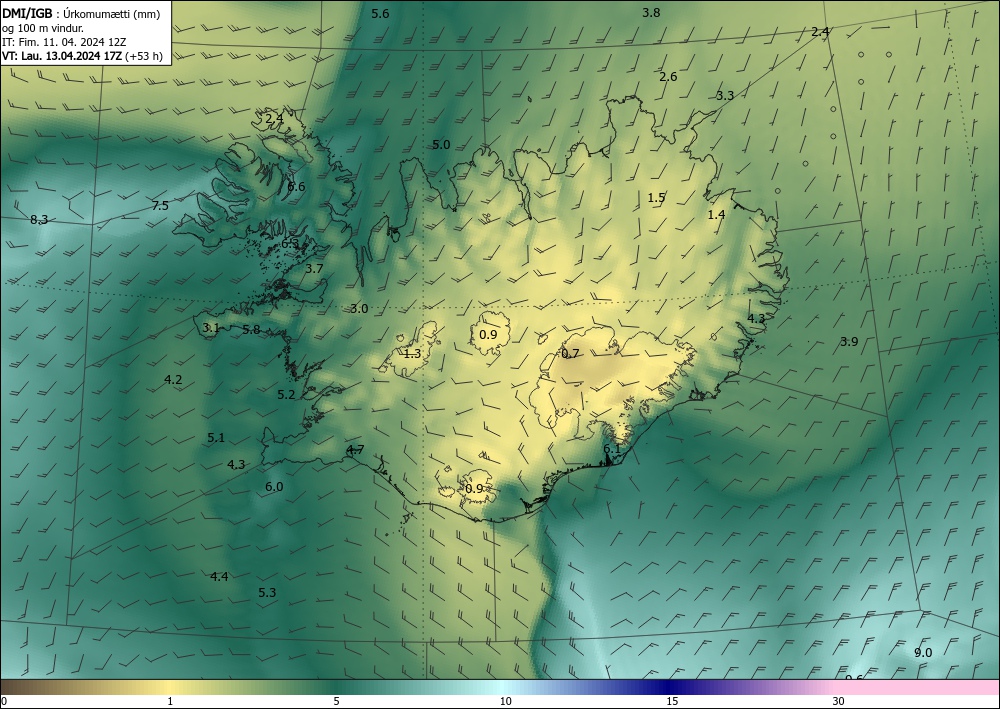Viewport: 1000px width, 709px height.
Task: Select the 5.3 value on the map
Action: click(267, 592)
